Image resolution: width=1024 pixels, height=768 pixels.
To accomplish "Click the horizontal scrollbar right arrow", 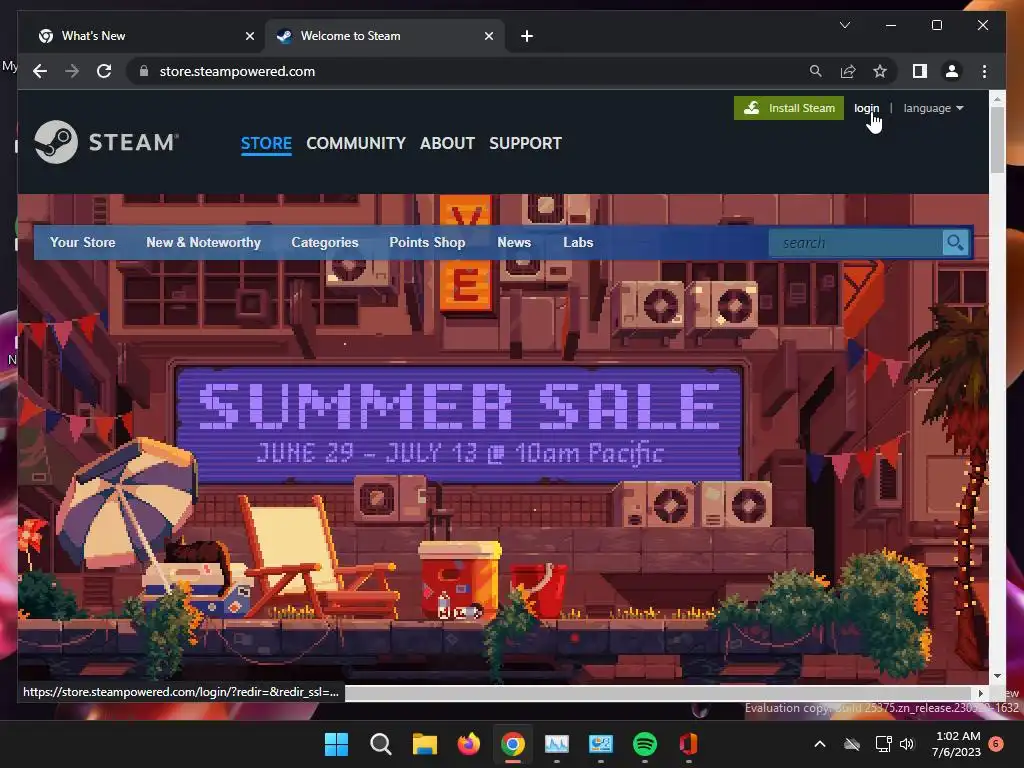I will click(980, 693).
